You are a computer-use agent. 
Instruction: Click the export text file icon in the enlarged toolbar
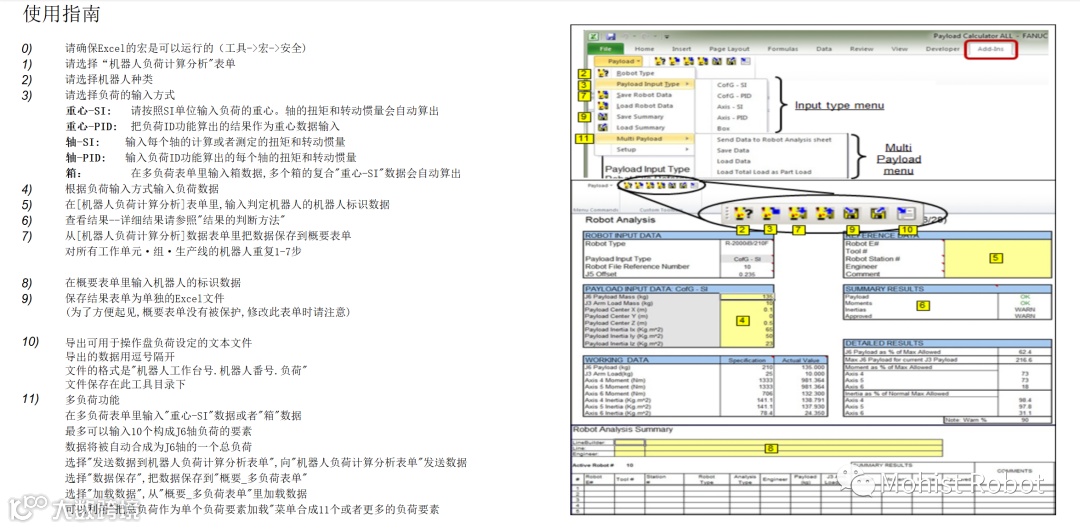click(x=906, y=214)
